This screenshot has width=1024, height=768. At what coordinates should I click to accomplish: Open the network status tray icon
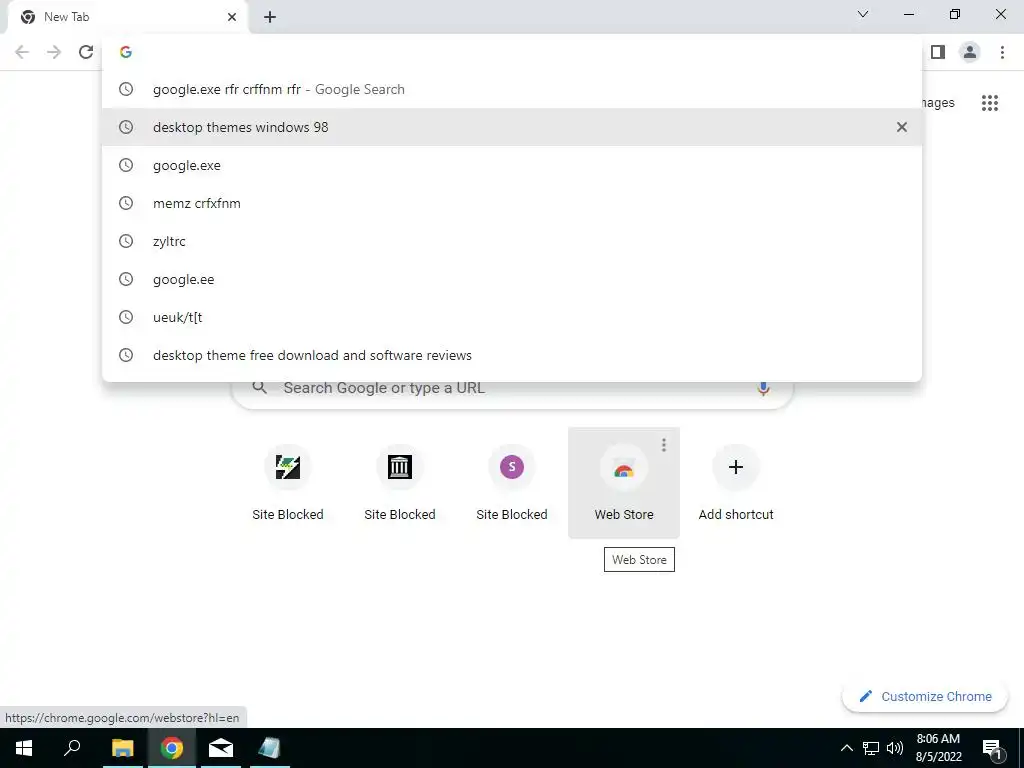click(x=871, y=748)
